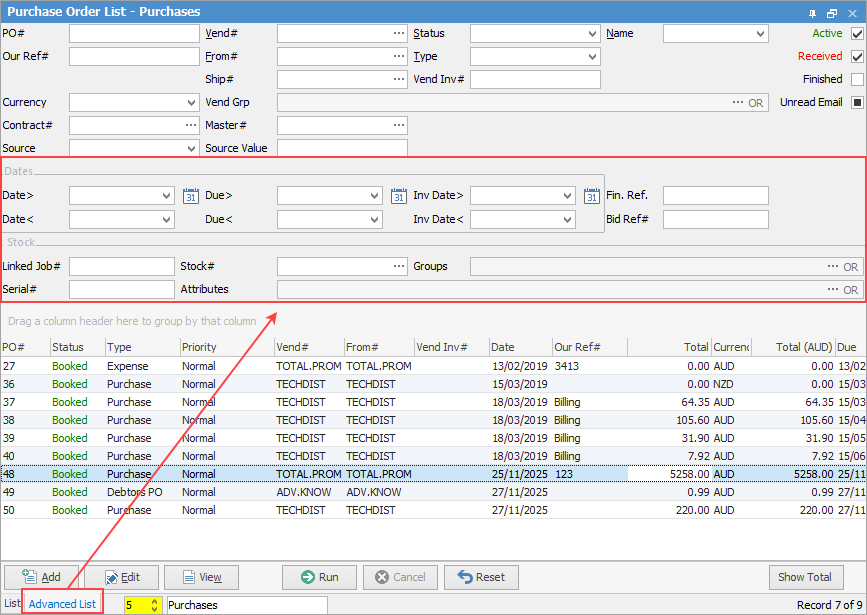Open Vend Grp selection ellipsis
This screenshot has height=615, width=867.
[x=738, y=102]
